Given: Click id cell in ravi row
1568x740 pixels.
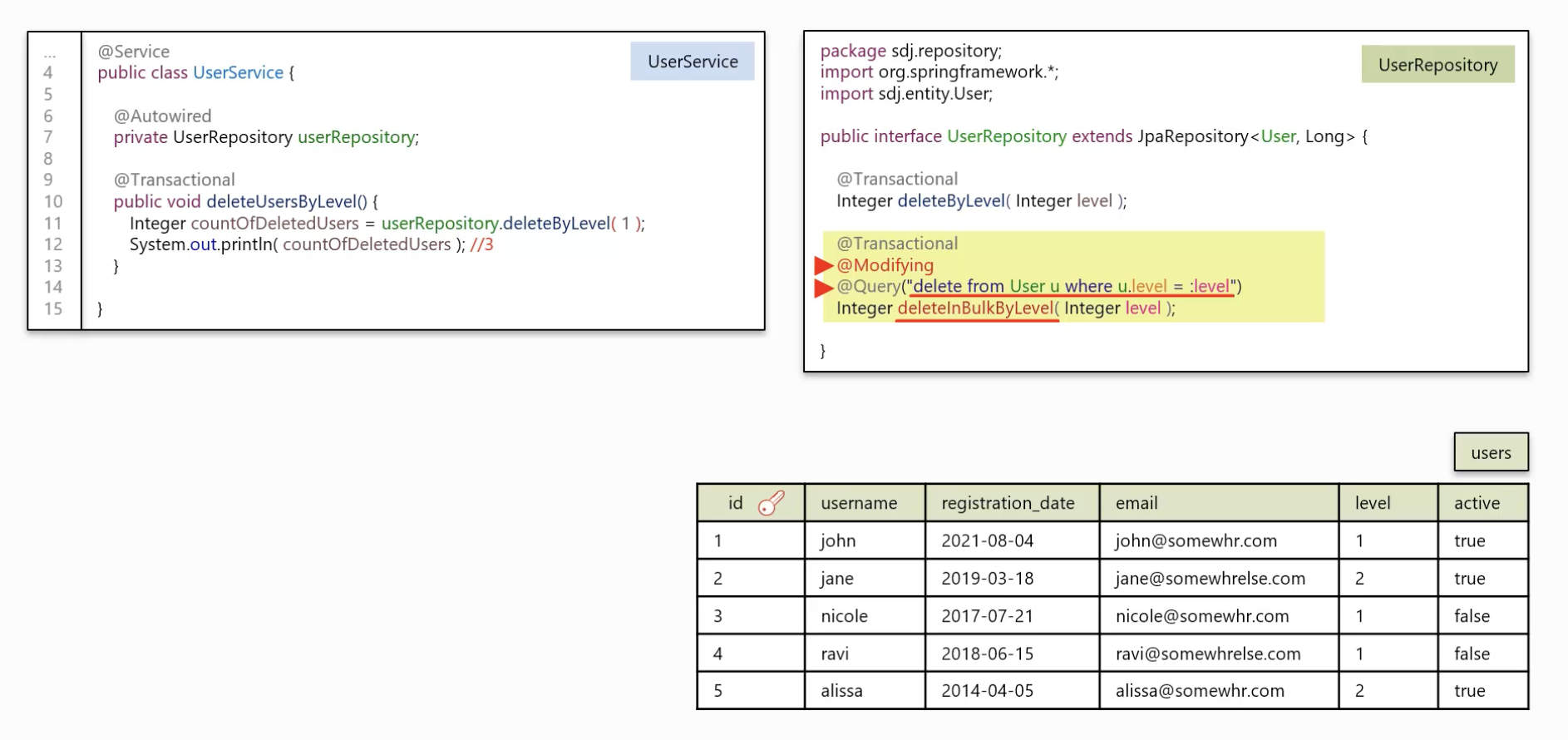Looking at the screenshot, I should point(751,654).
